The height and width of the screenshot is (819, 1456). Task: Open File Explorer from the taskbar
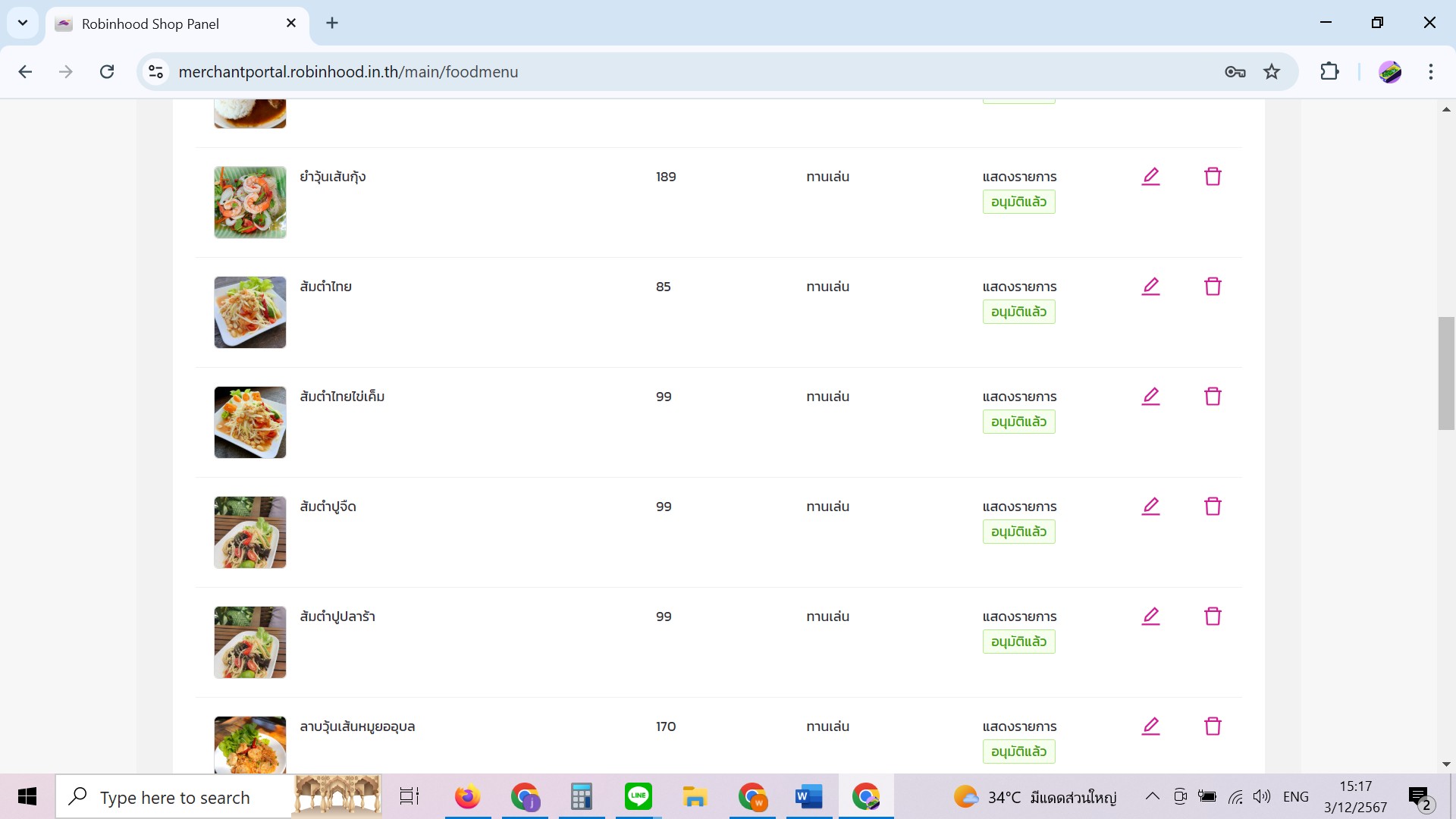pos(695,796)
